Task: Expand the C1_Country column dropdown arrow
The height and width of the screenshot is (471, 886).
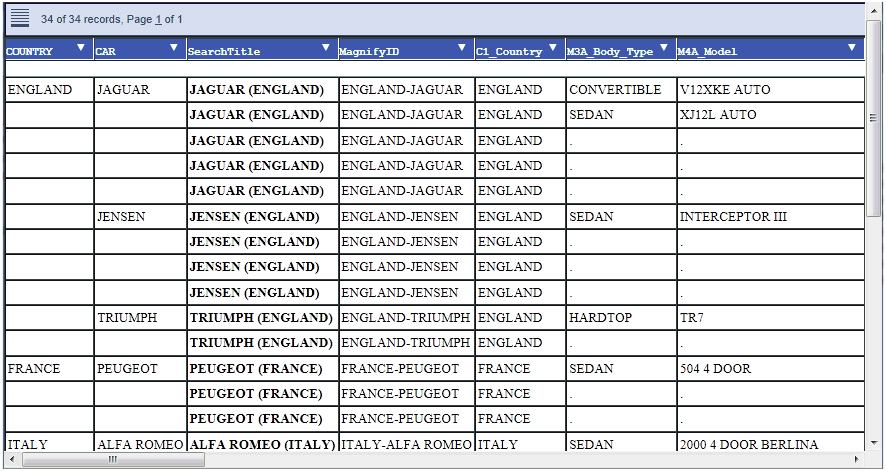Action: [x=553, y=48]
